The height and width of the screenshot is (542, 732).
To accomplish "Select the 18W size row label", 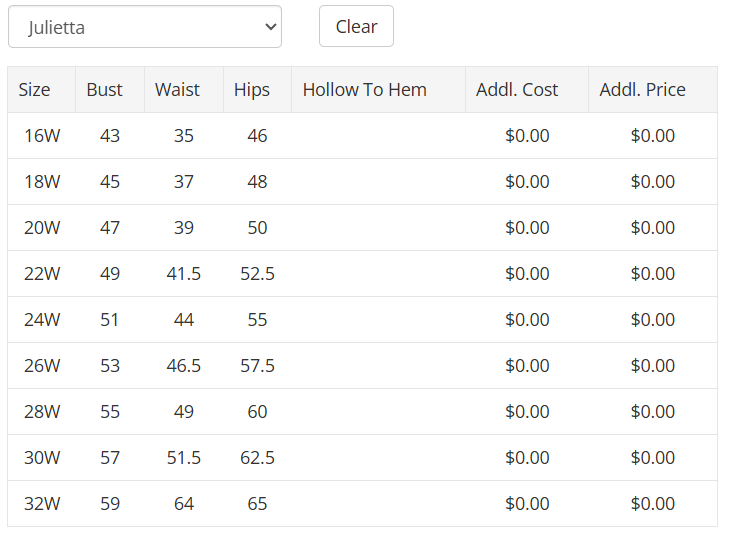I will (x=42, y=182).
